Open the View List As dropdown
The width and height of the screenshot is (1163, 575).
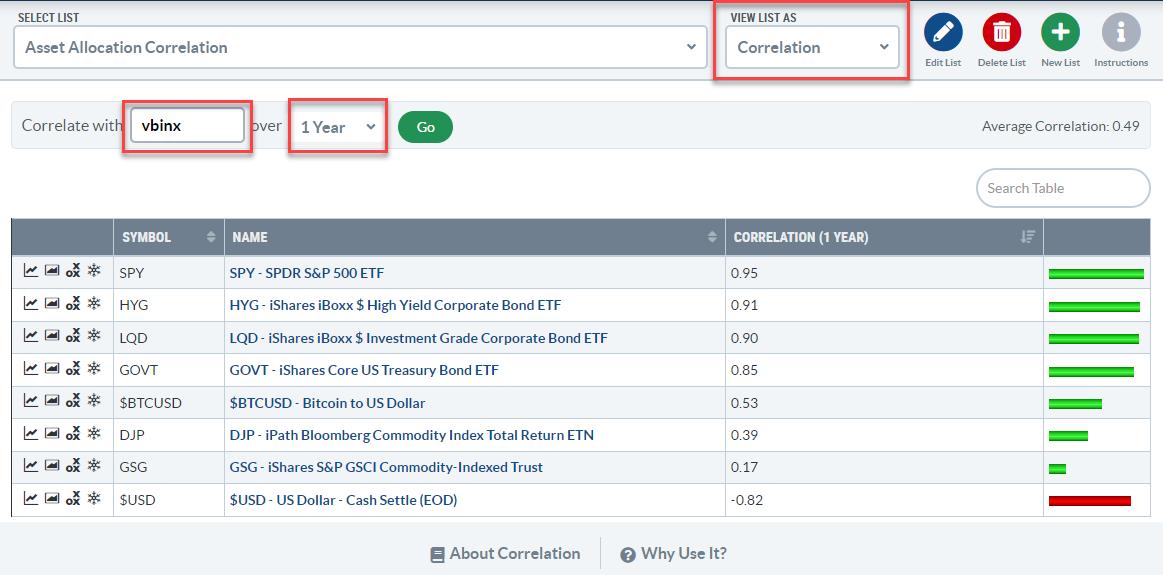click(812, 47)
